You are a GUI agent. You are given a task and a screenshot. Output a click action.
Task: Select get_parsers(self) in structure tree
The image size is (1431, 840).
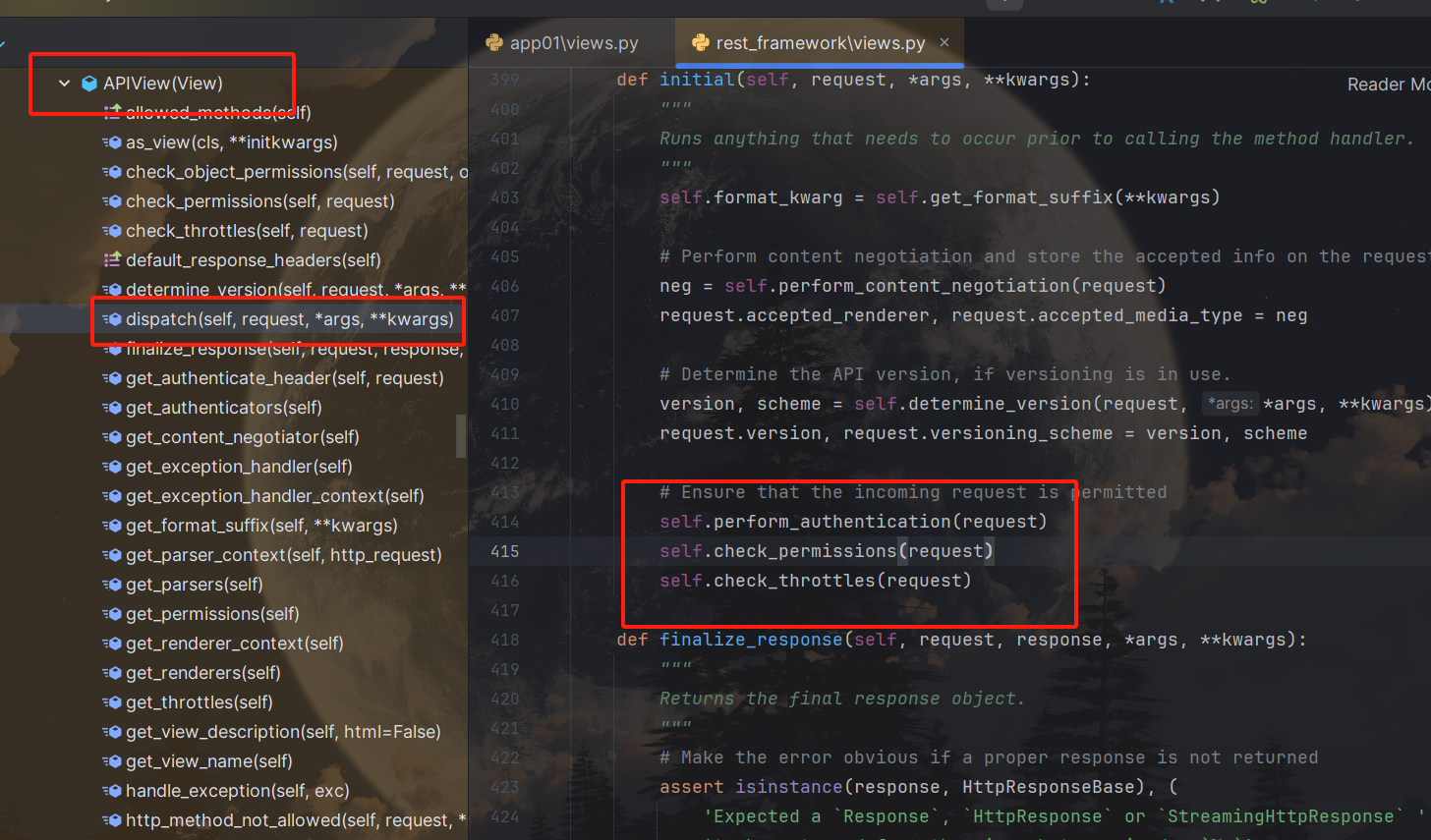(x=194, y=585)
